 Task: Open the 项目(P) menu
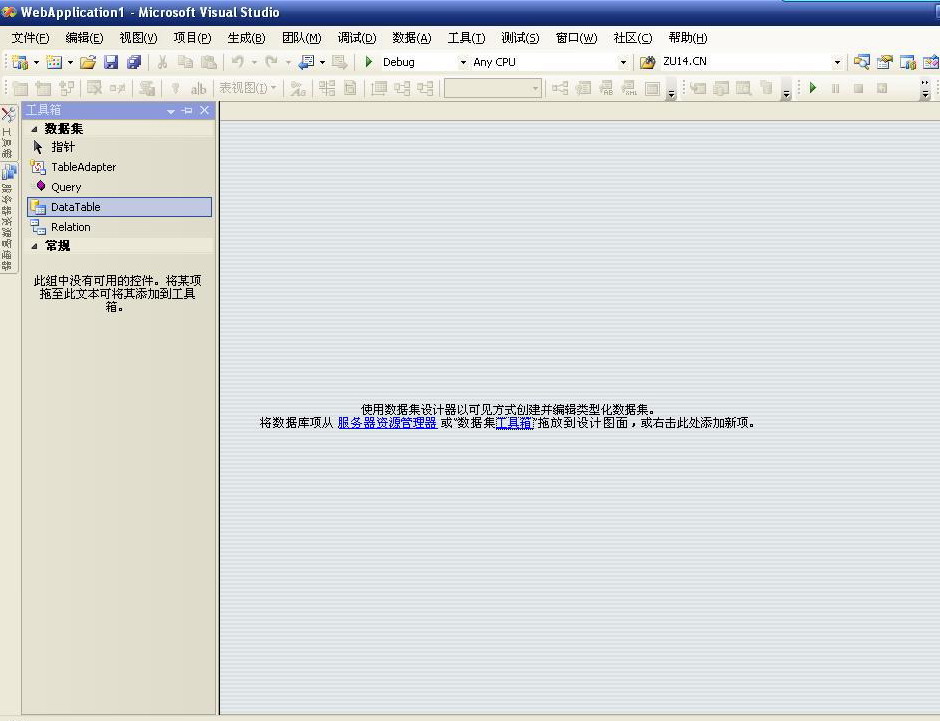(192, 38)
